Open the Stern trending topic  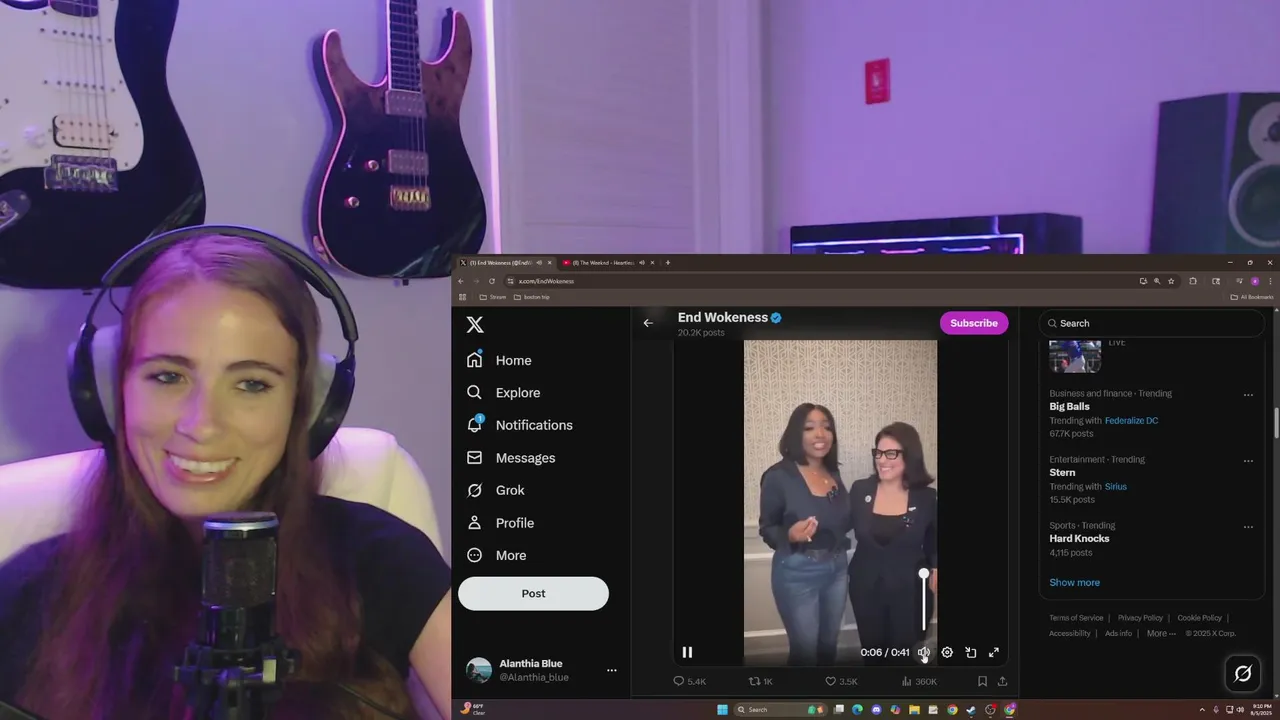(x=1062, y=473)
